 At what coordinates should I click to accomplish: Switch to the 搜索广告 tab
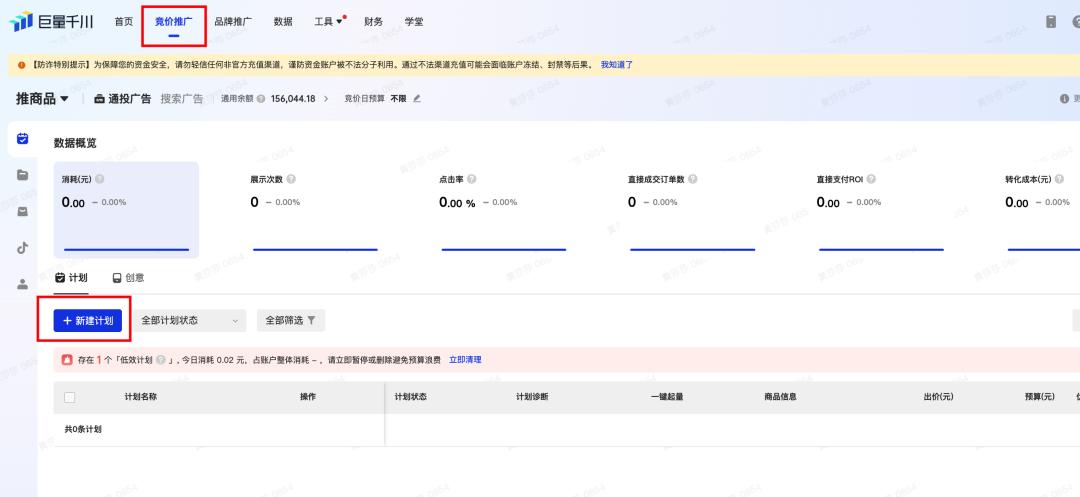[x=182, y=98]
